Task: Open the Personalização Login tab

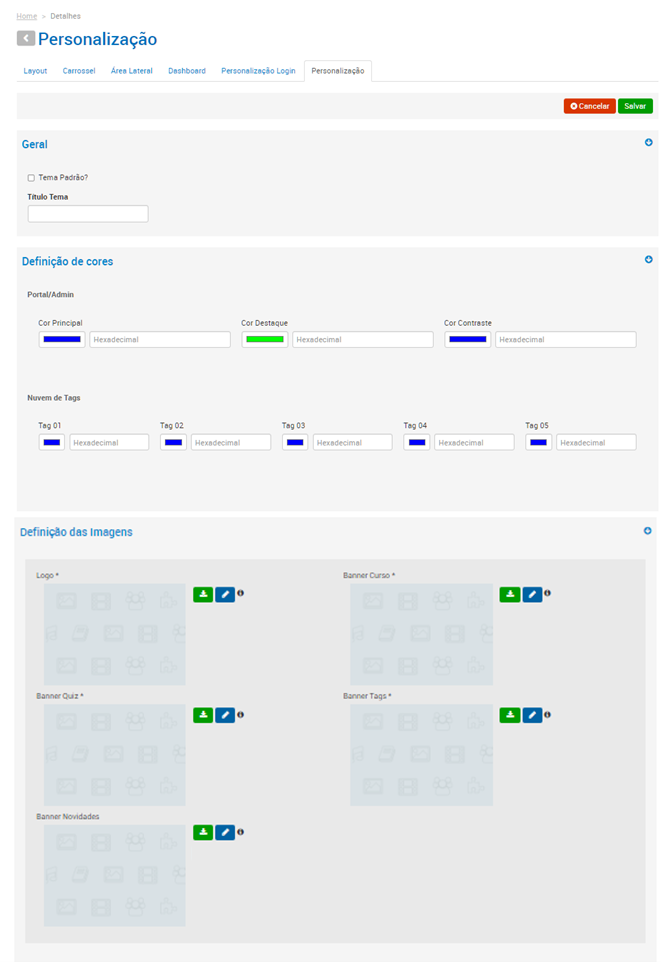Action: tap(258, 71)
